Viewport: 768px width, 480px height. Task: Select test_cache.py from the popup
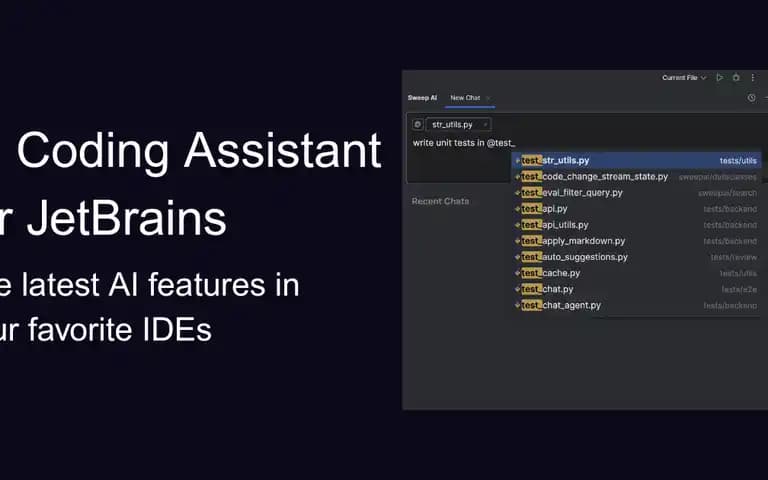(x=636, y=273)
